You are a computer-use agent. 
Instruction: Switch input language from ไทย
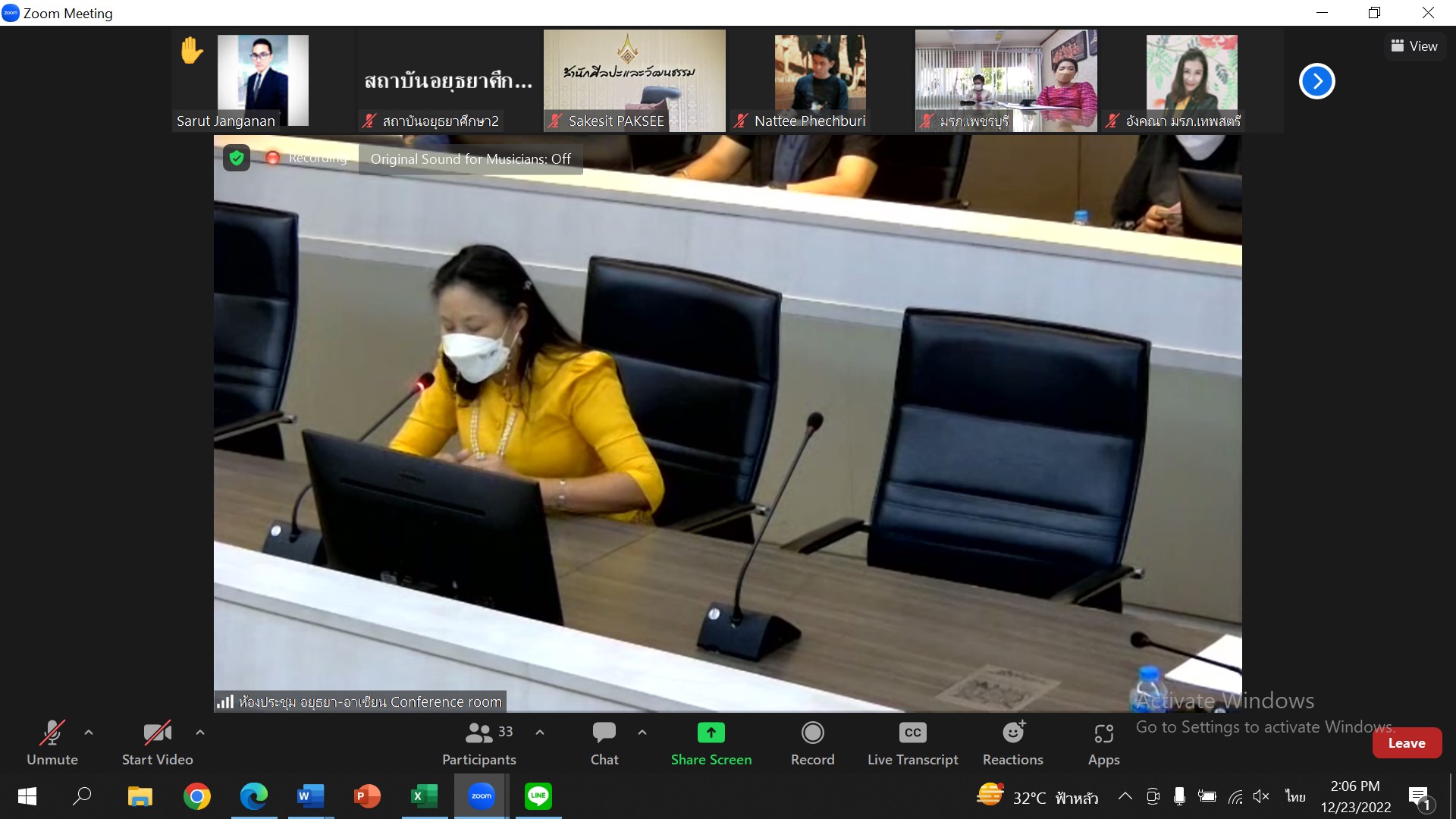pyautogui.click(x=1295, y=796)
